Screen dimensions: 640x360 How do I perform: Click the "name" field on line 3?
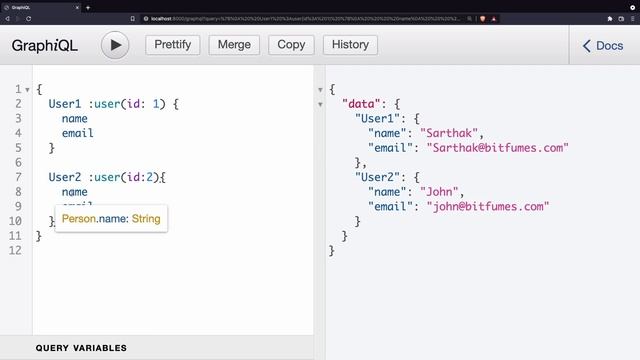[75, 119]
